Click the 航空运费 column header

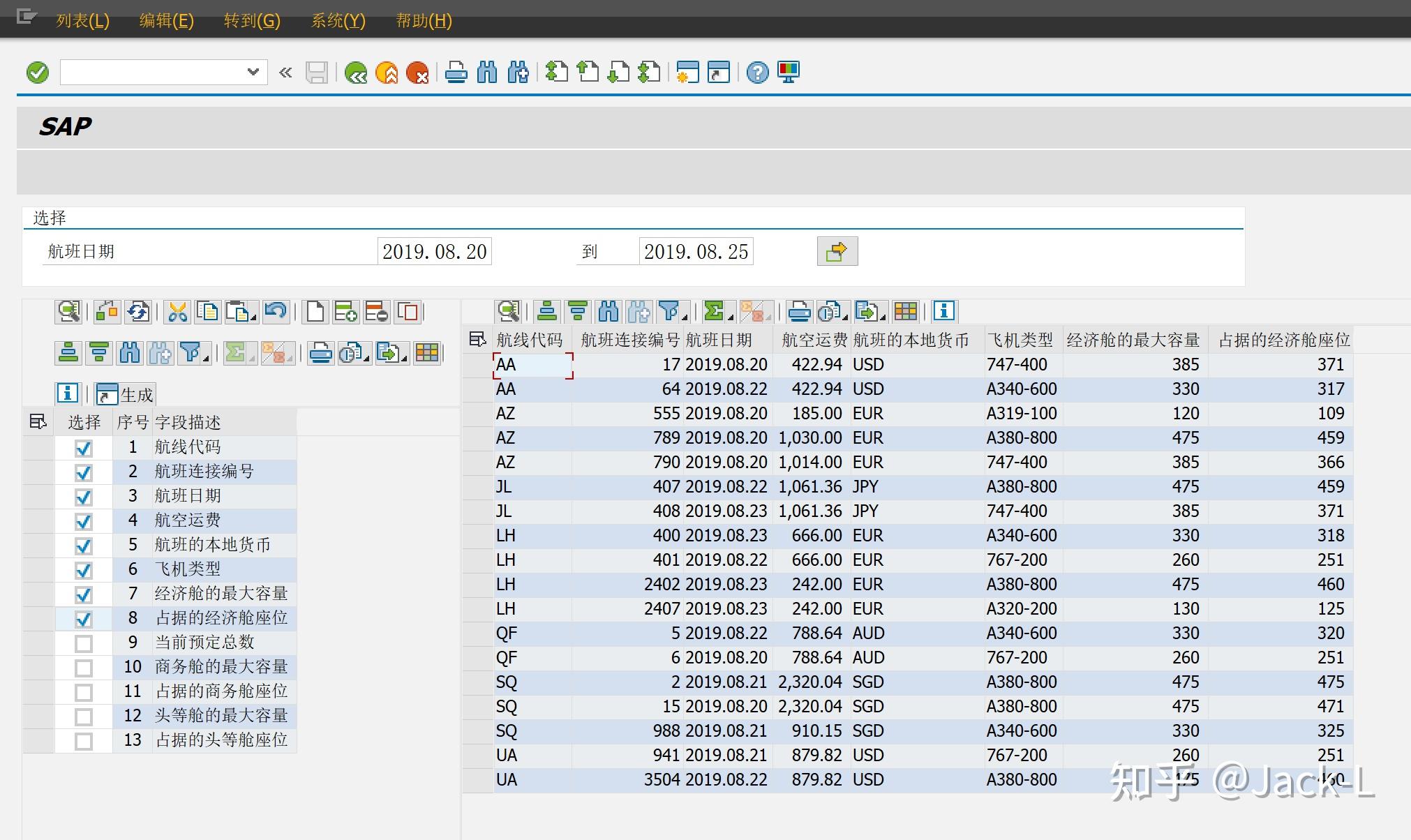(x=814, y=340)
